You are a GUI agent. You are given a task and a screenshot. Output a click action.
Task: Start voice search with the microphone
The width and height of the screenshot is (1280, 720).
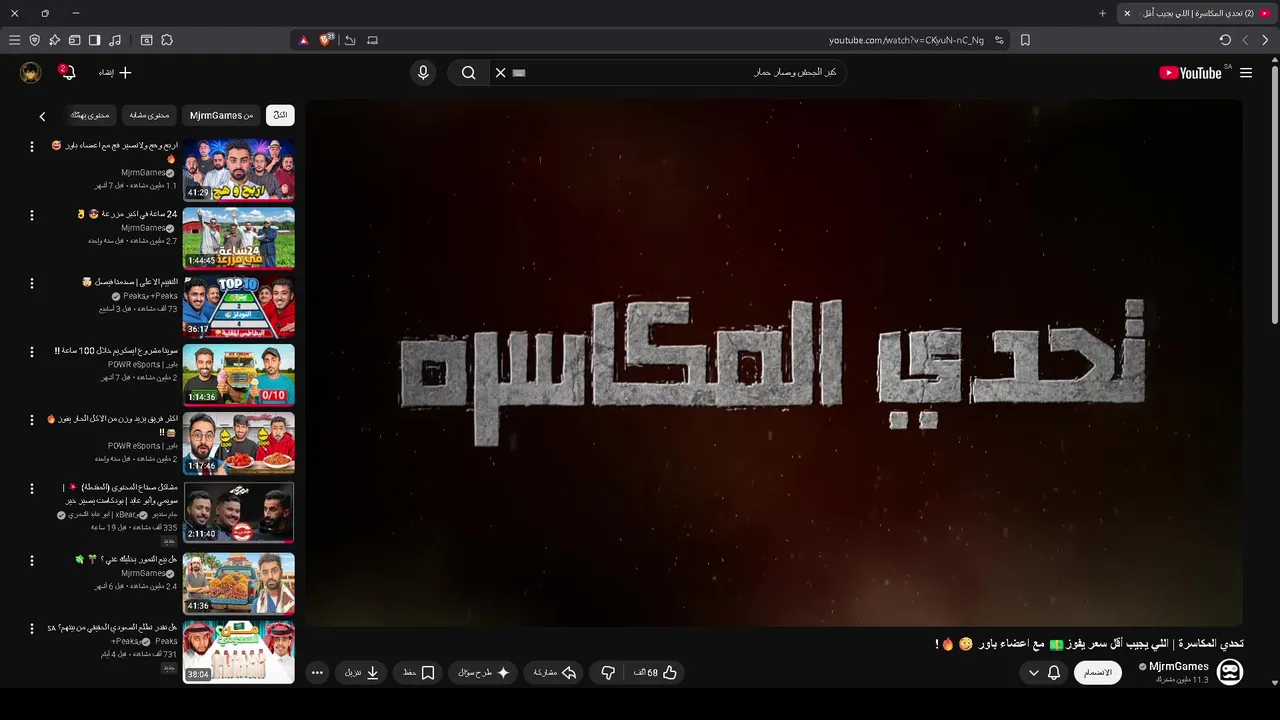[x=423, y=73]
